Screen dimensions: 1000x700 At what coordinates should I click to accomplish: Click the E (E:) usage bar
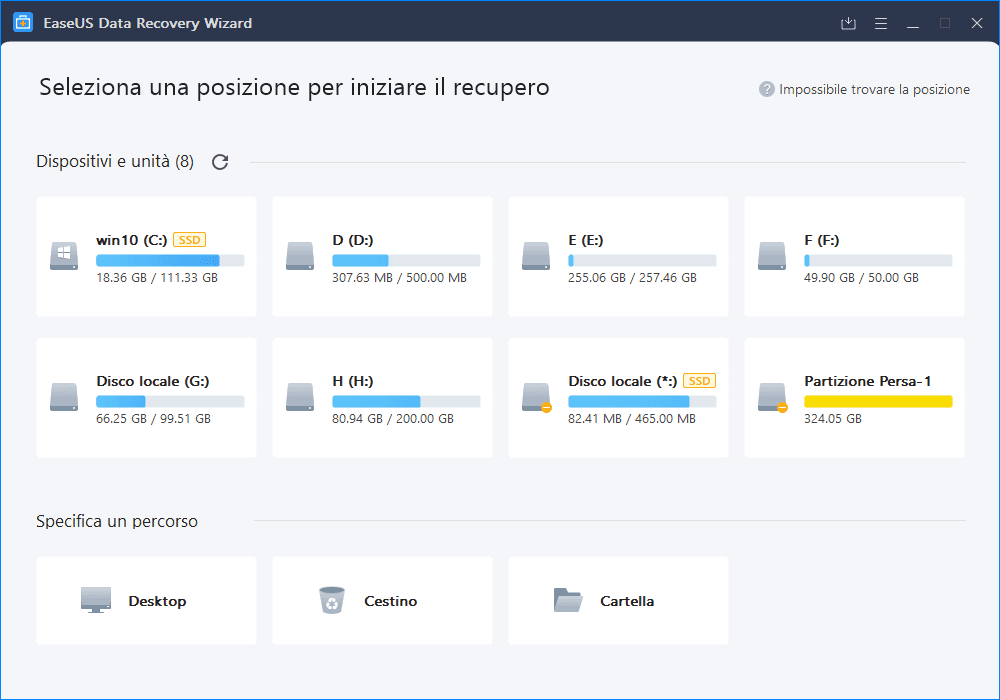pyautogui.click(x=642, y=260)
